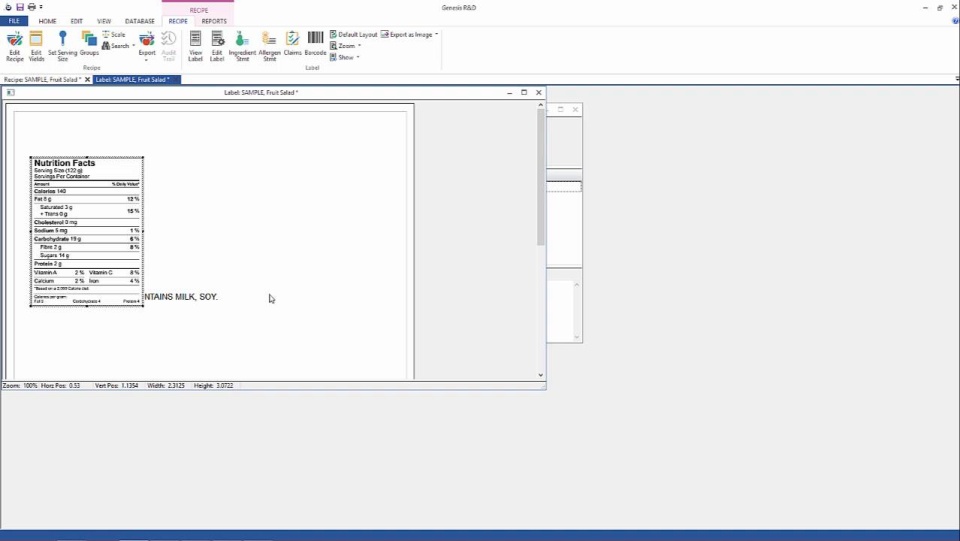The image size is (960, 541).
Task: Click the Scale button
Action: (114, 34)
